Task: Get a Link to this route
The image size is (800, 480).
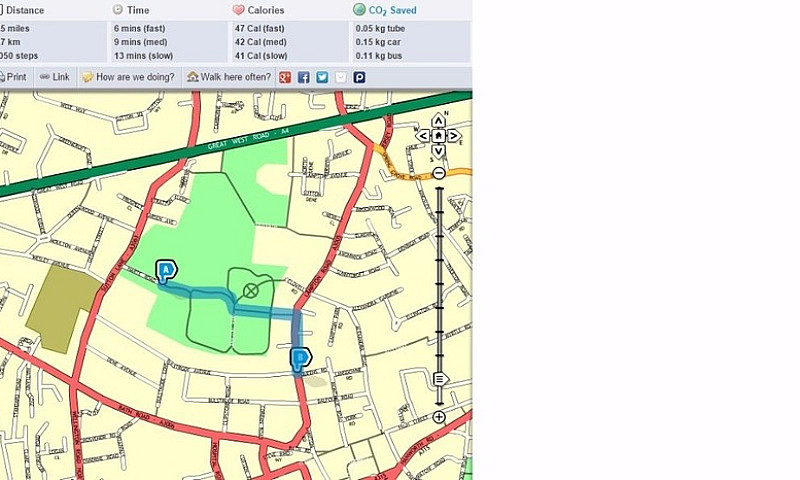Action: pyautogui.click(x=55, y=77)
